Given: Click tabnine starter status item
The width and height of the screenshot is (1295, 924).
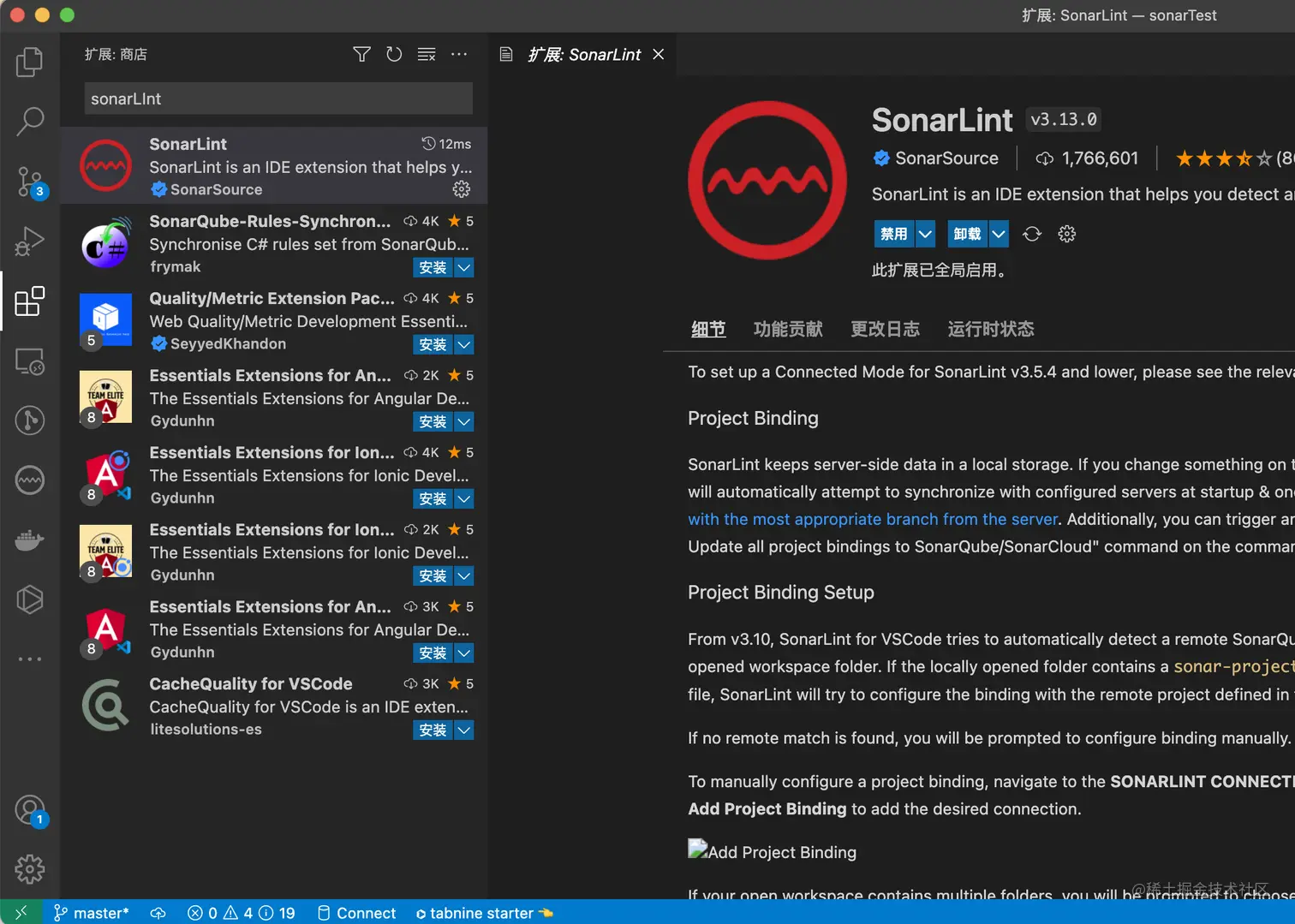Looking at the screenshot, I should coord(485,913).
